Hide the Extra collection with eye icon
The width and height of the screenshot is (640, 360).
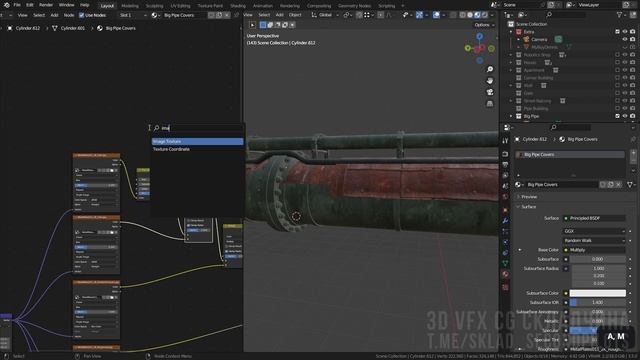coord(625,32)
